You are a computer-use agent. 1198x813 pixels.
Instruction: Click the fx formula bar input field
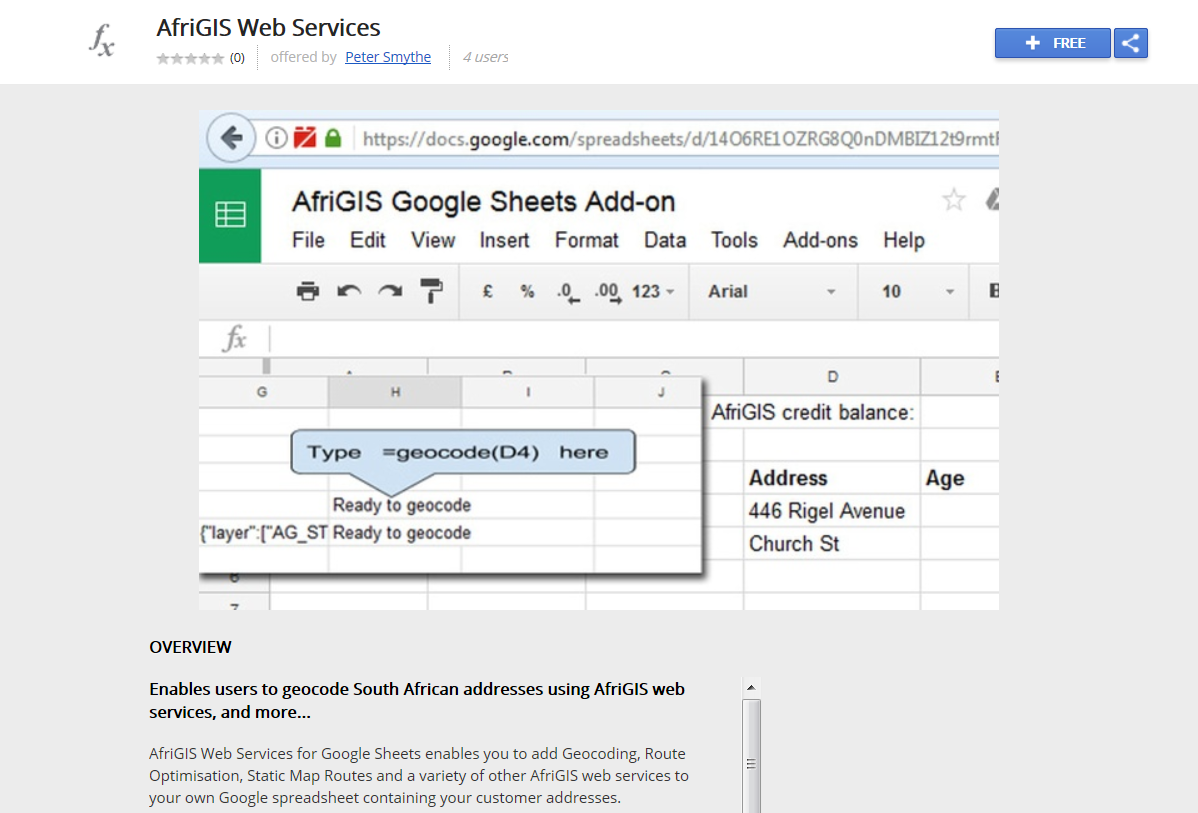[630, 339]
